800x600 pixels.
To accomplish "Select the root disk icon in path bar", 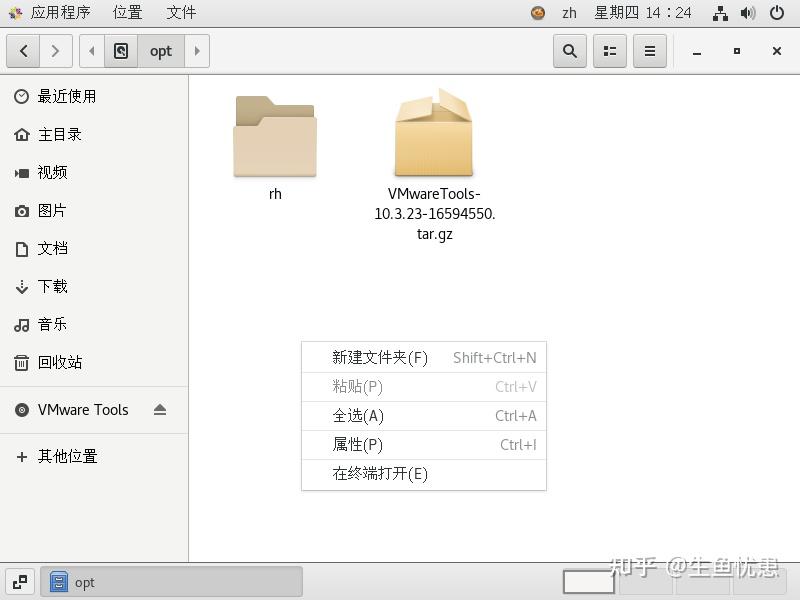I will [x=121, y=51].
